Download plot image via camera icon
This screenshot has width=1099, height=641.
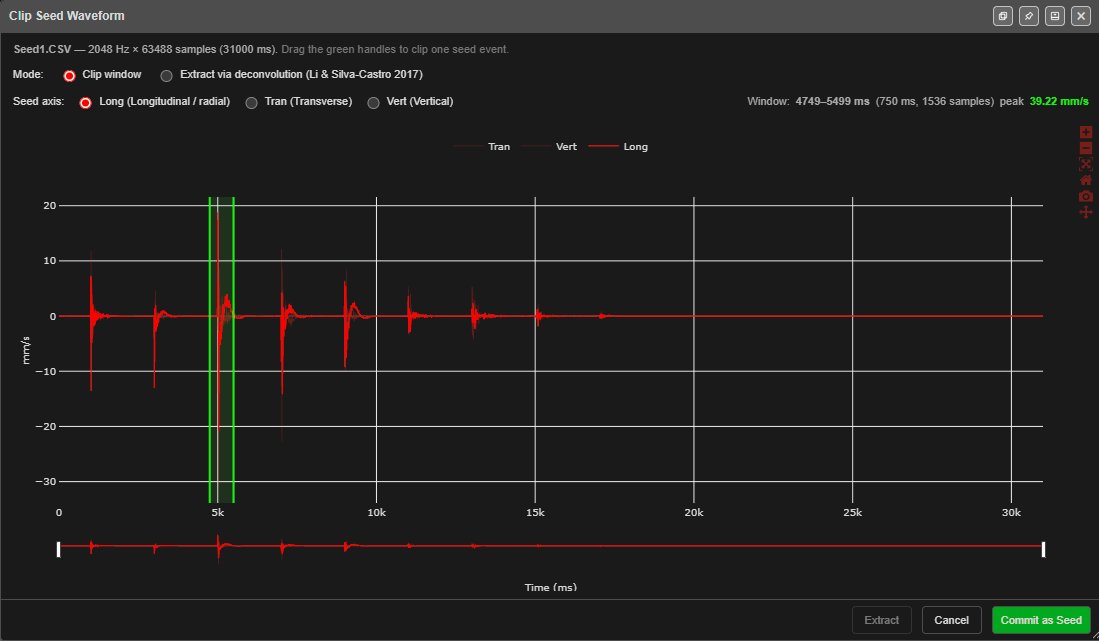(x=1086, y=196)
